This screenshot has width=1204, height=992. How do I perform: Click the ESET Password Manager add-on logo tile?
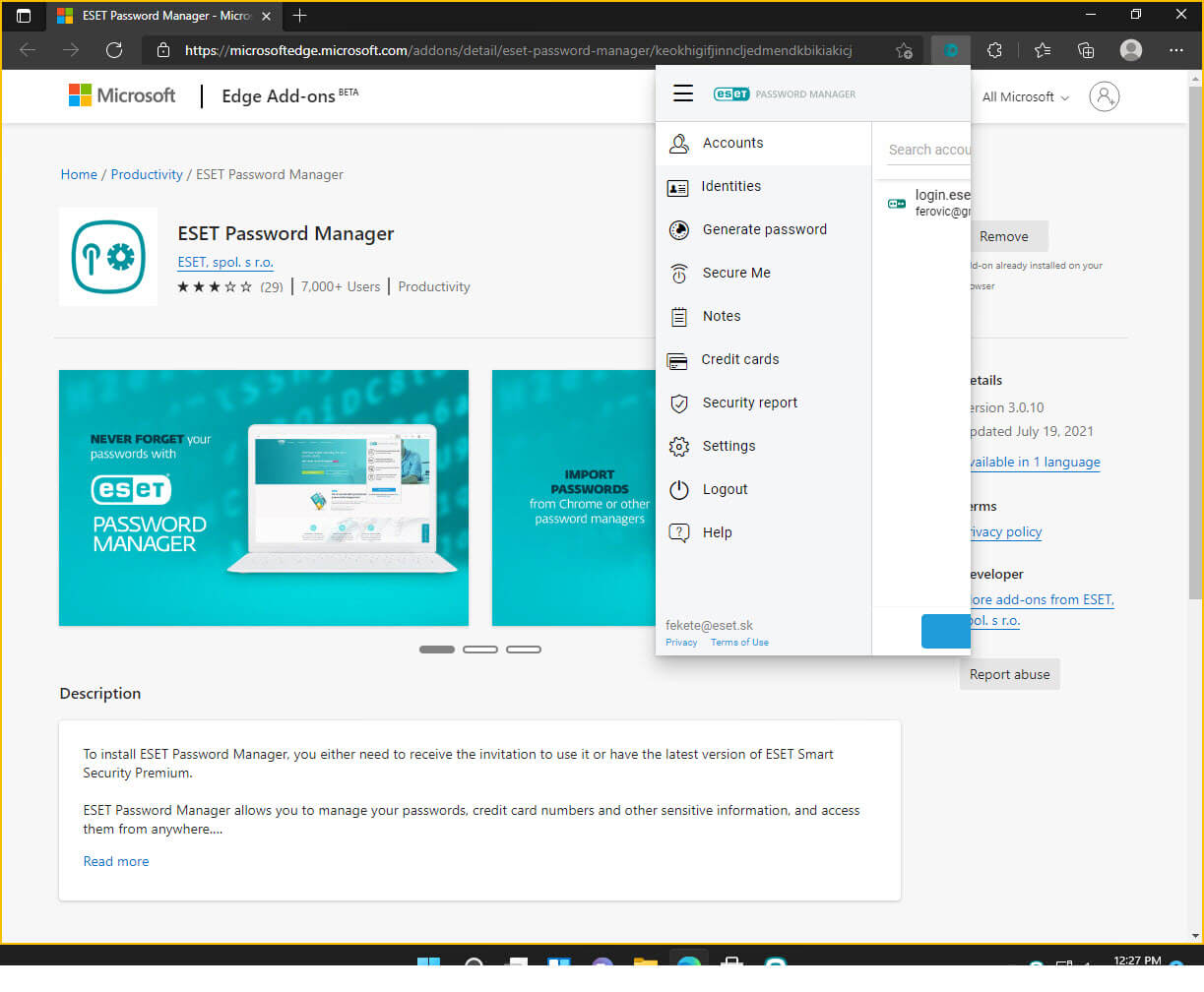pos(108,257)
